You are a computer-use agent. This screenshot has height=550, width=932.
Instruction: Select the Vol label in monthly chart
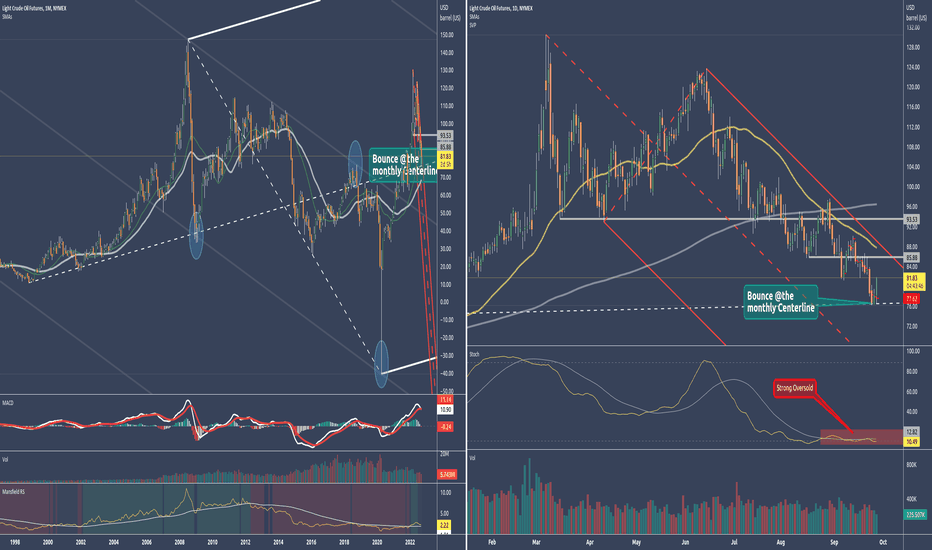pyautogui.click(x=5, y=460)
